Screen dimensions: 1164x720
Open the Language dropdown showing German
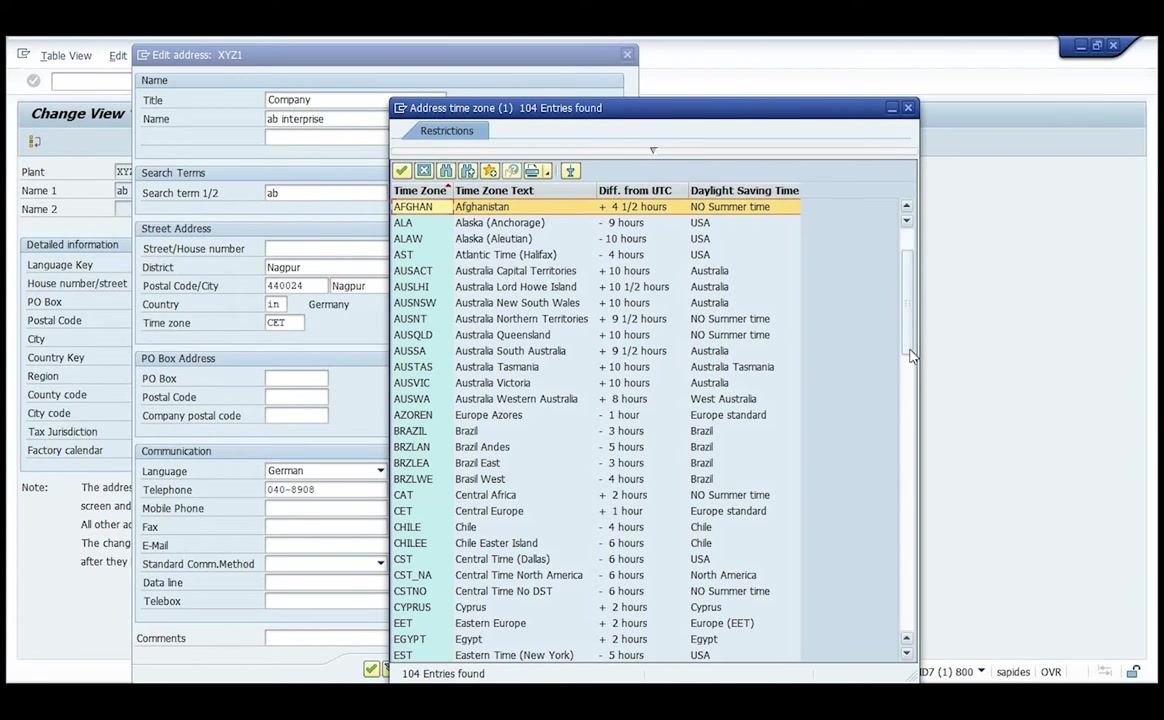click(x=380, y=471)
